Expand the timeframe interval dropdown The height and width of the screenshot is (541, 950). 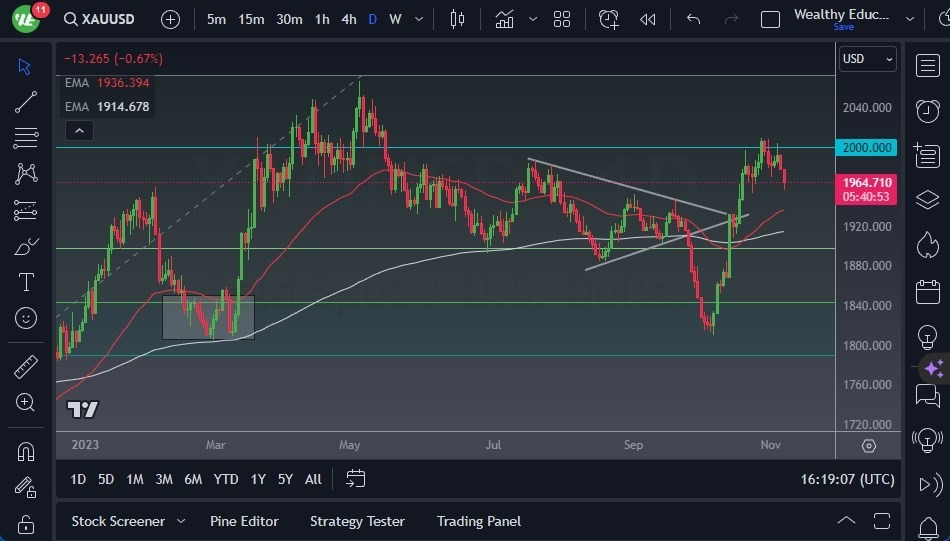[x=419, y=19]
